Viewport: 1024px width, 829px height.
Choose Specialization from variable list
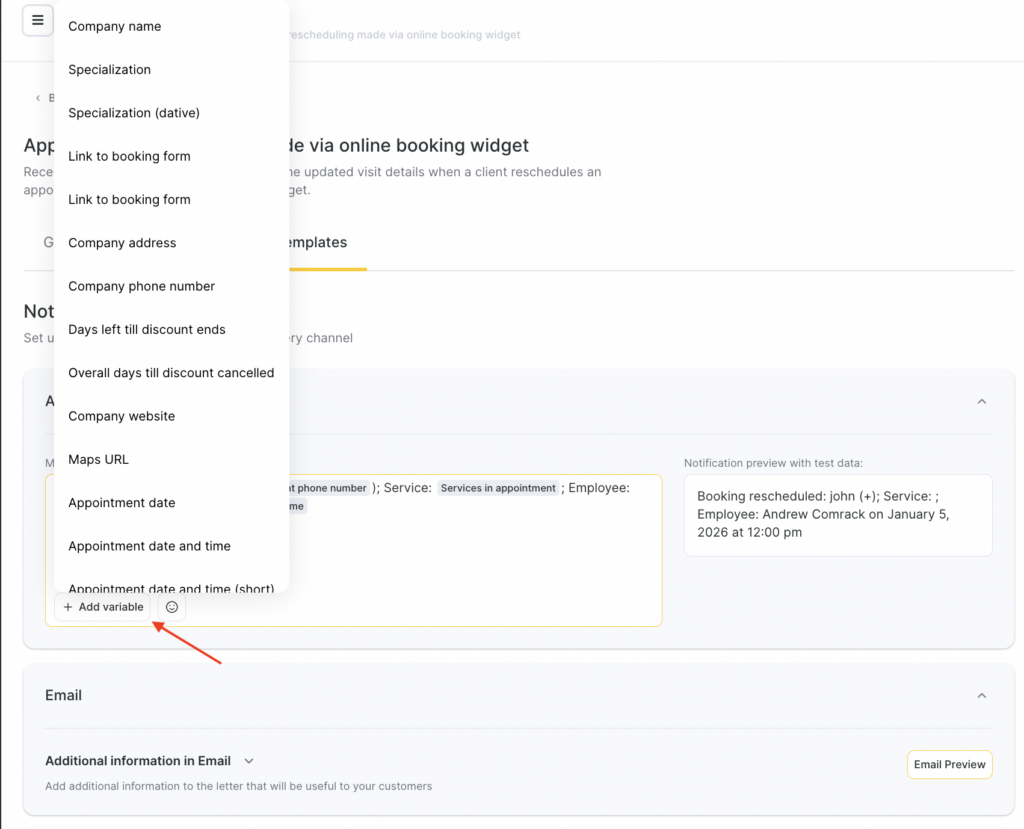click(110, 70)
